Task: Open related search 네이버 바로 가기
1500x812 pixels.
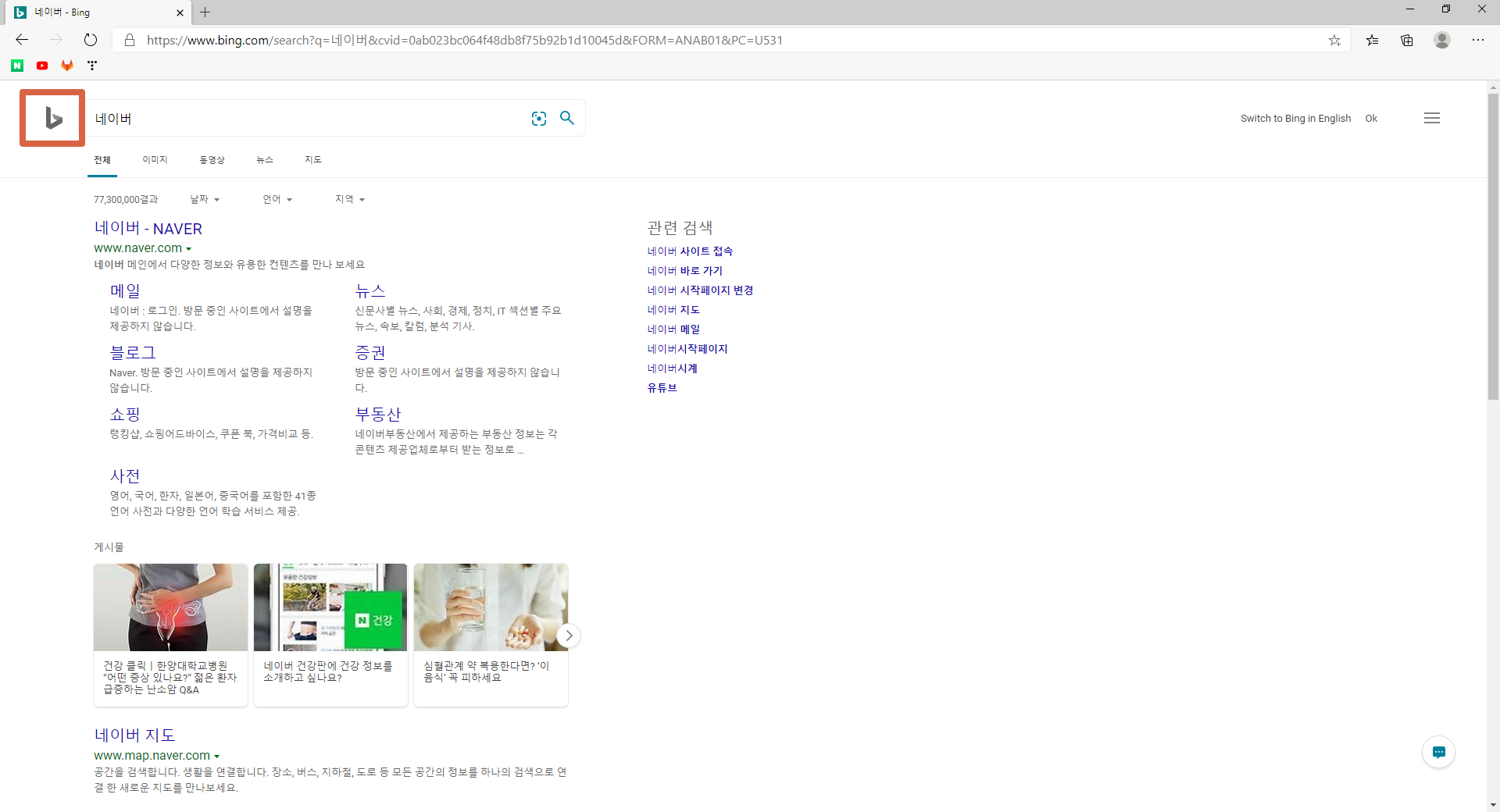Action: click(x=685, y=271)
